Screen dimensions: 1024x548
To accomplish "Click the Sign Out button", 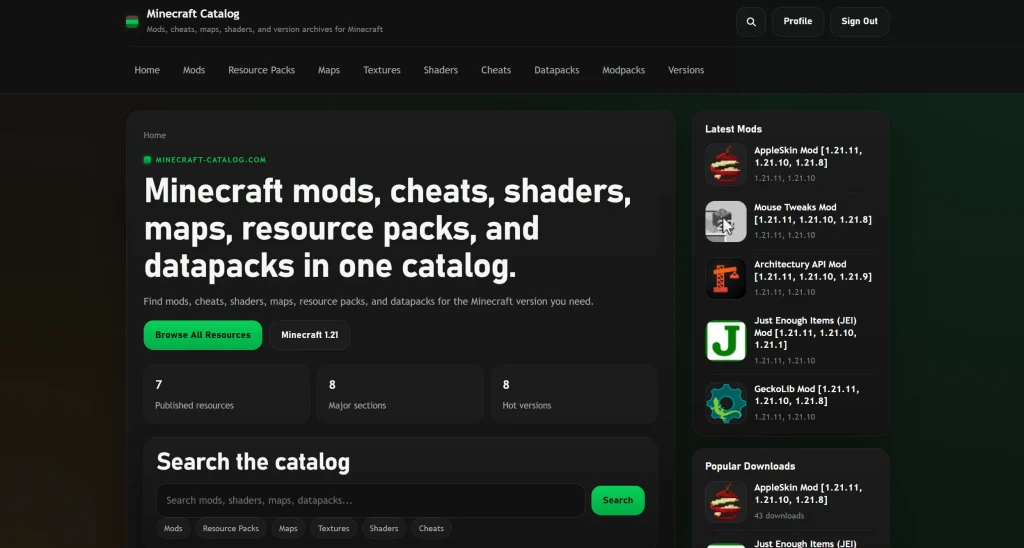I will click(859, 22).
